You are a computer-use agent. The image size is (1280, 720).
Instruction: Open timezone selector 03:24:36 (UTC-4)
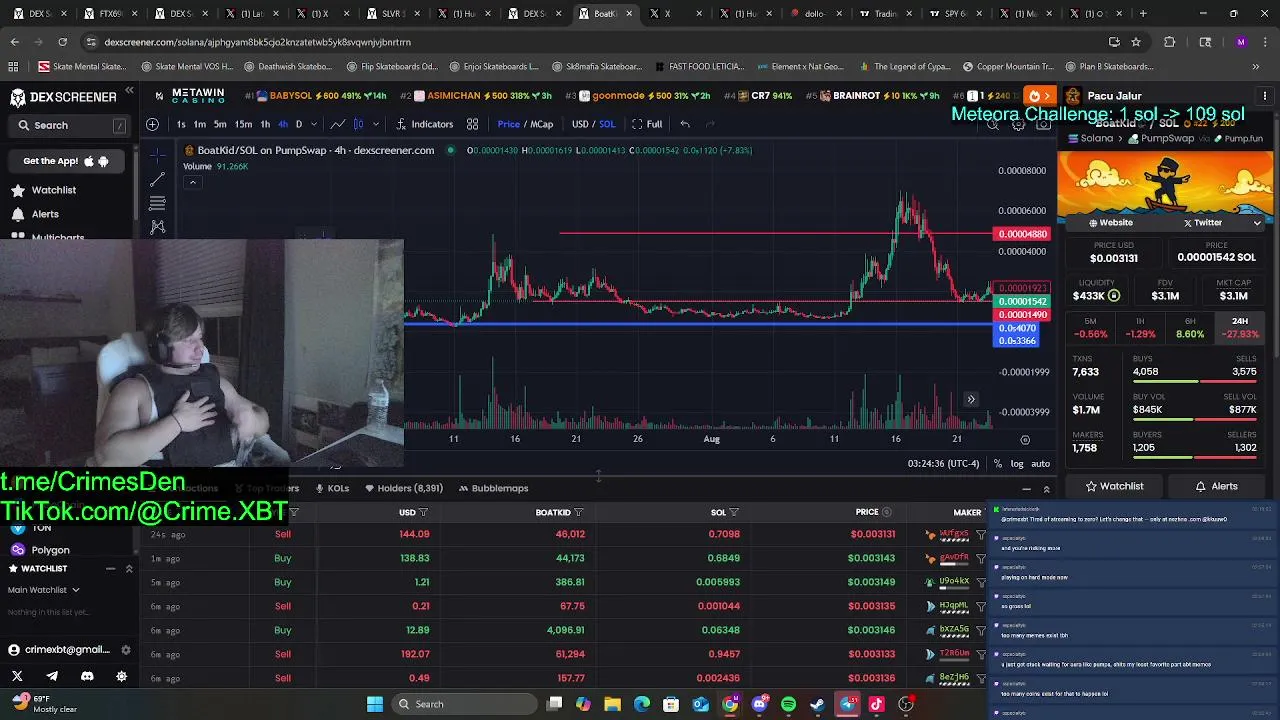[x=943, y=464]
